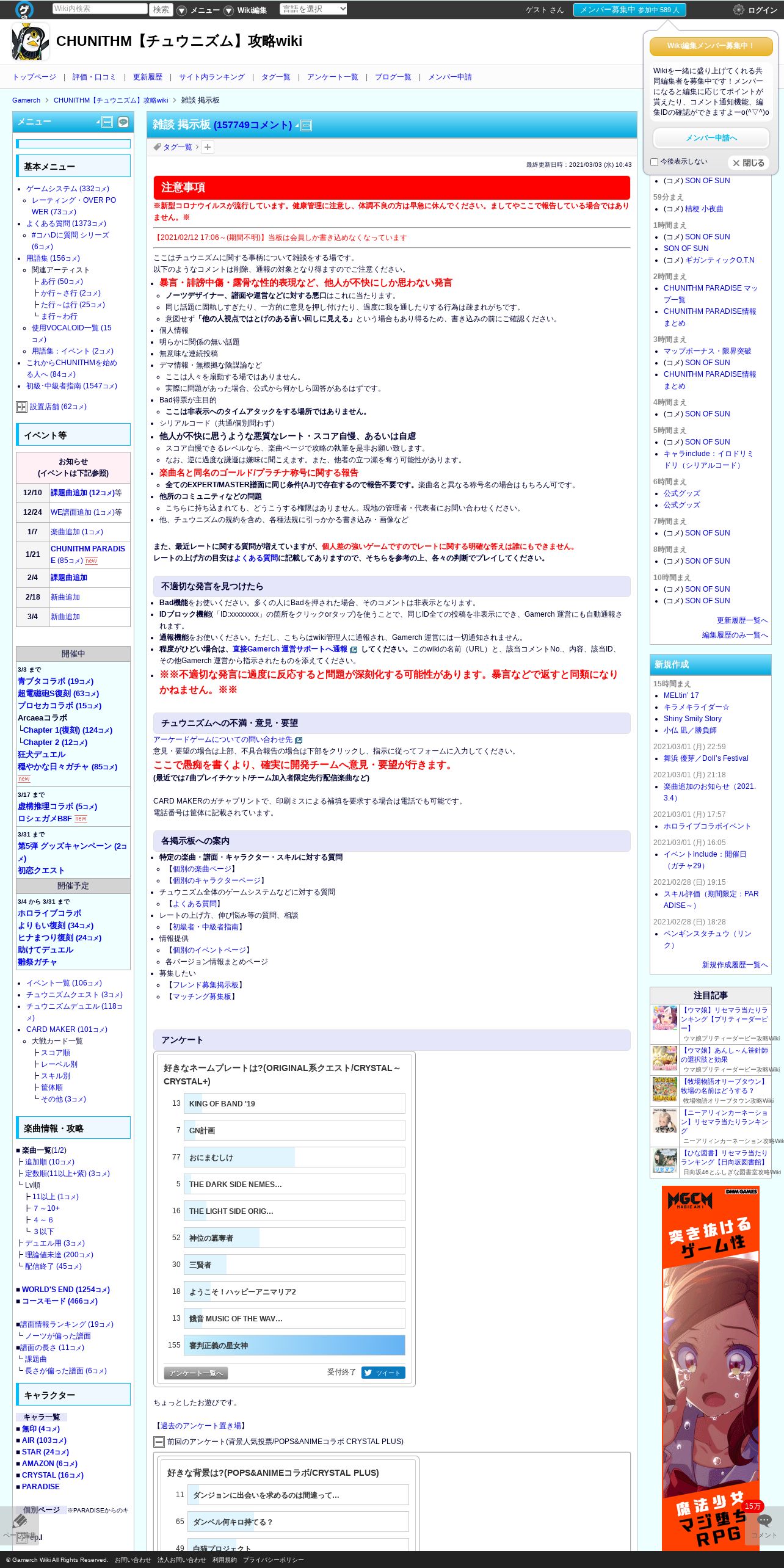
Task: Open the フレンド募集掲示板 link
Action: pos(205,985)
